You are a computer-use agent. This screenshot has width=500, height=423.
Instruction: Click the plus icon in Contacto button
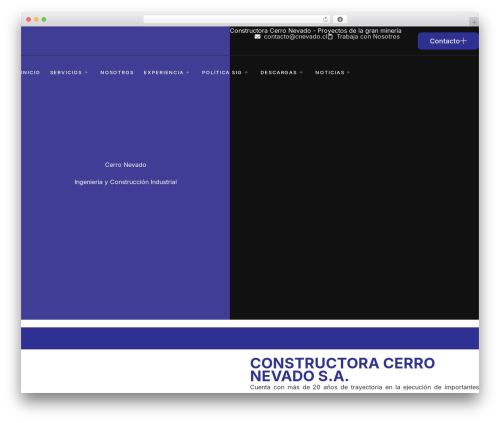click(463, 41)
